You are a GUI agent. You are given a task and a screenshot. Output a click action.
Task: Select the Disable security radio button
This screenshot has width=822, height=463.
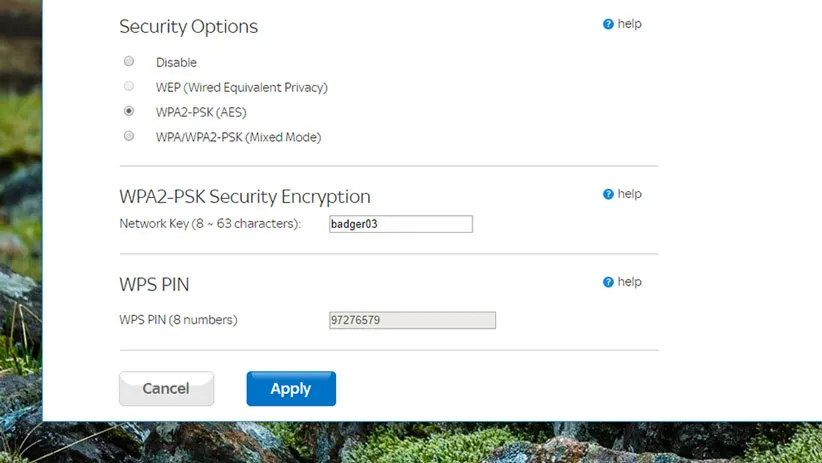tap(129, 62)
